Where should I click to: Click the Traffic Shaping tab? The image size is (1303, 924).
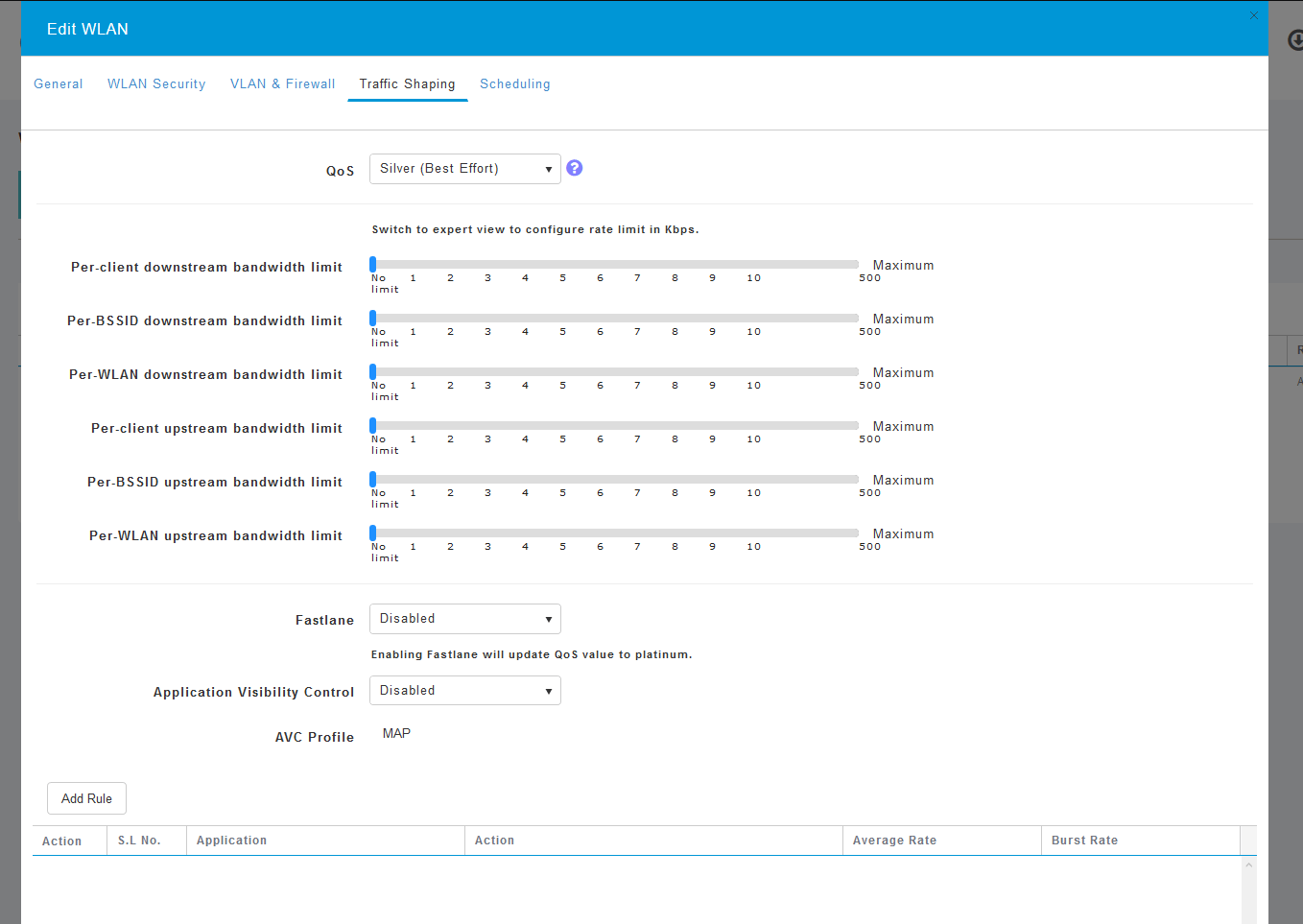point(407,84)
